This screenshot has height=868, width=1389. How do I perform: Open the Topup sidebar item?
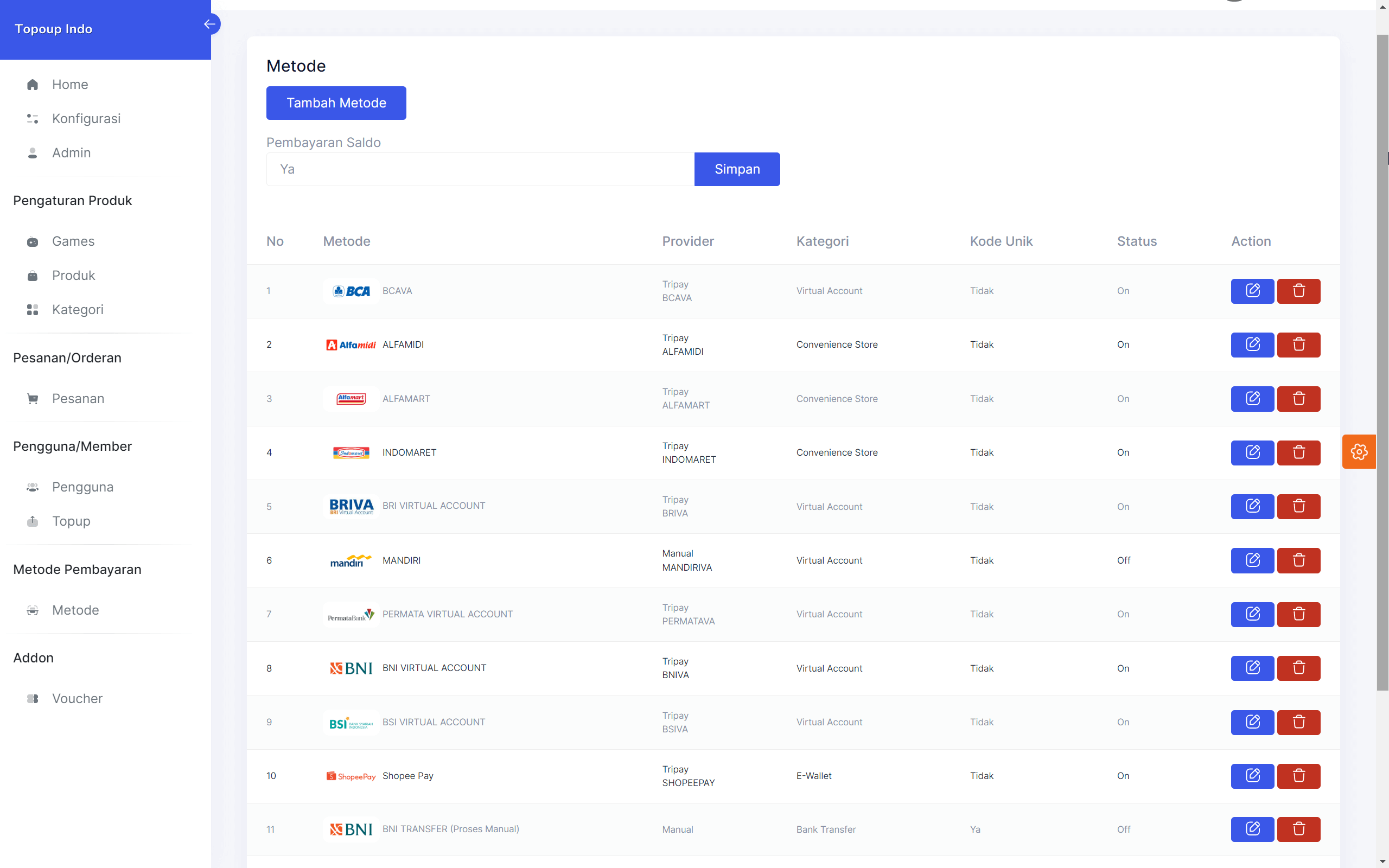[71, 521]
